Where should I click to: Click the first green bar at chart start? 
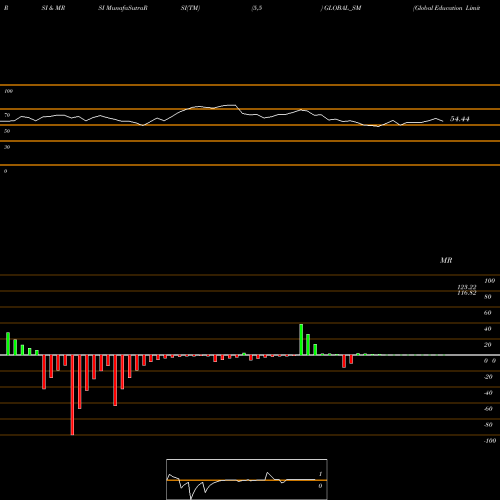(8, 344)
